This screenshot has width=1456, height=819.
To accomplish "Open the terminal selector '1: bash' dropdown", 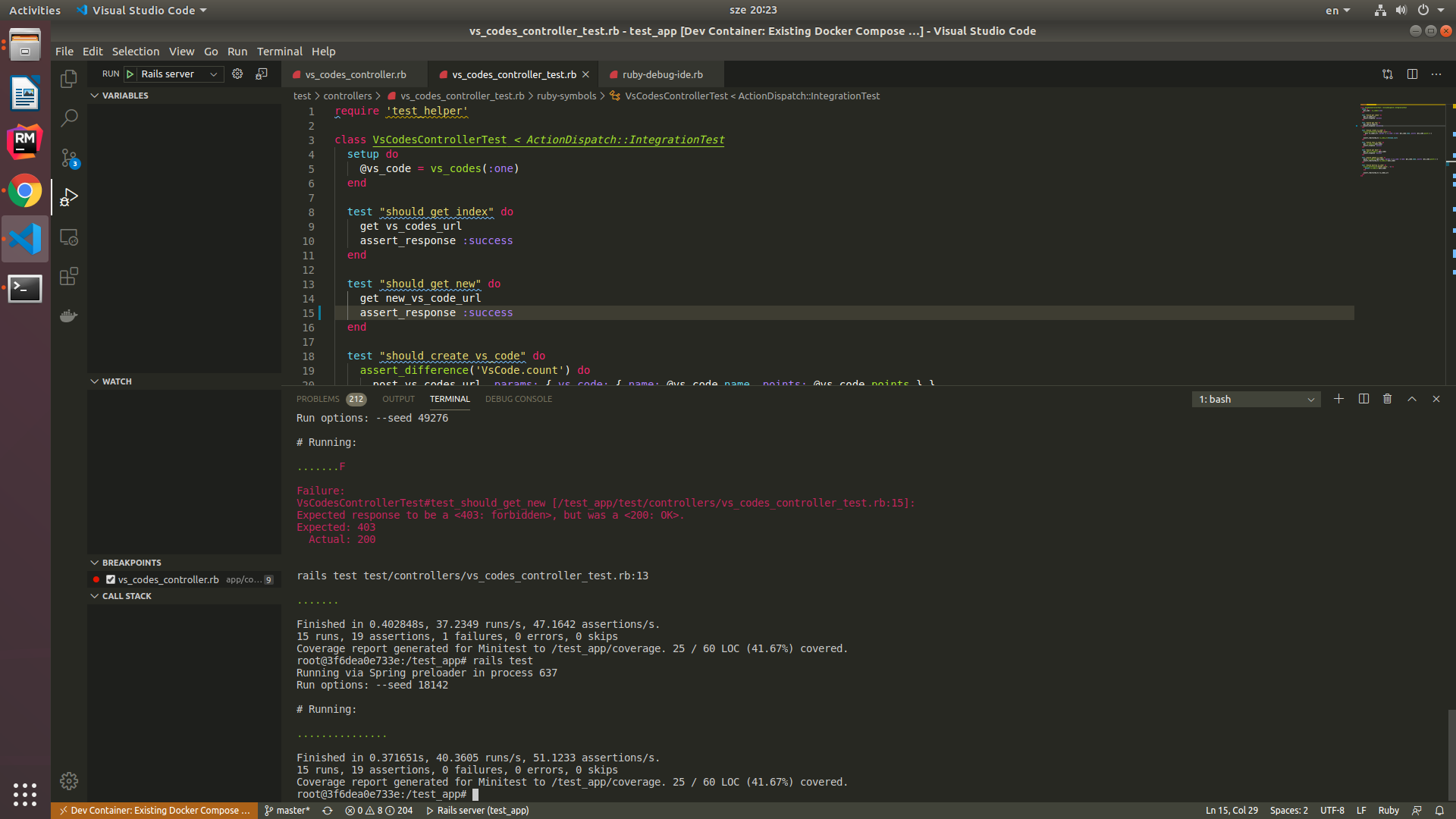I will click(x=1256, y=400).
